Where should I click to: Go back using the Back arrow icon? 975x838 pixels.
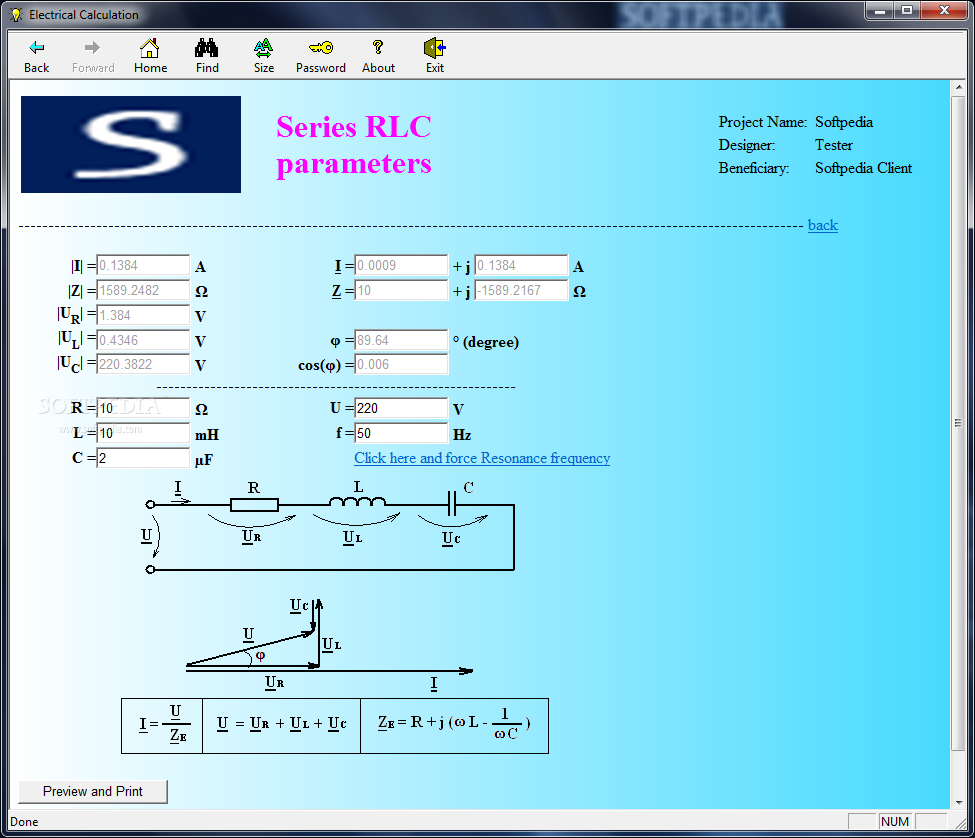(x=37, y=47)
